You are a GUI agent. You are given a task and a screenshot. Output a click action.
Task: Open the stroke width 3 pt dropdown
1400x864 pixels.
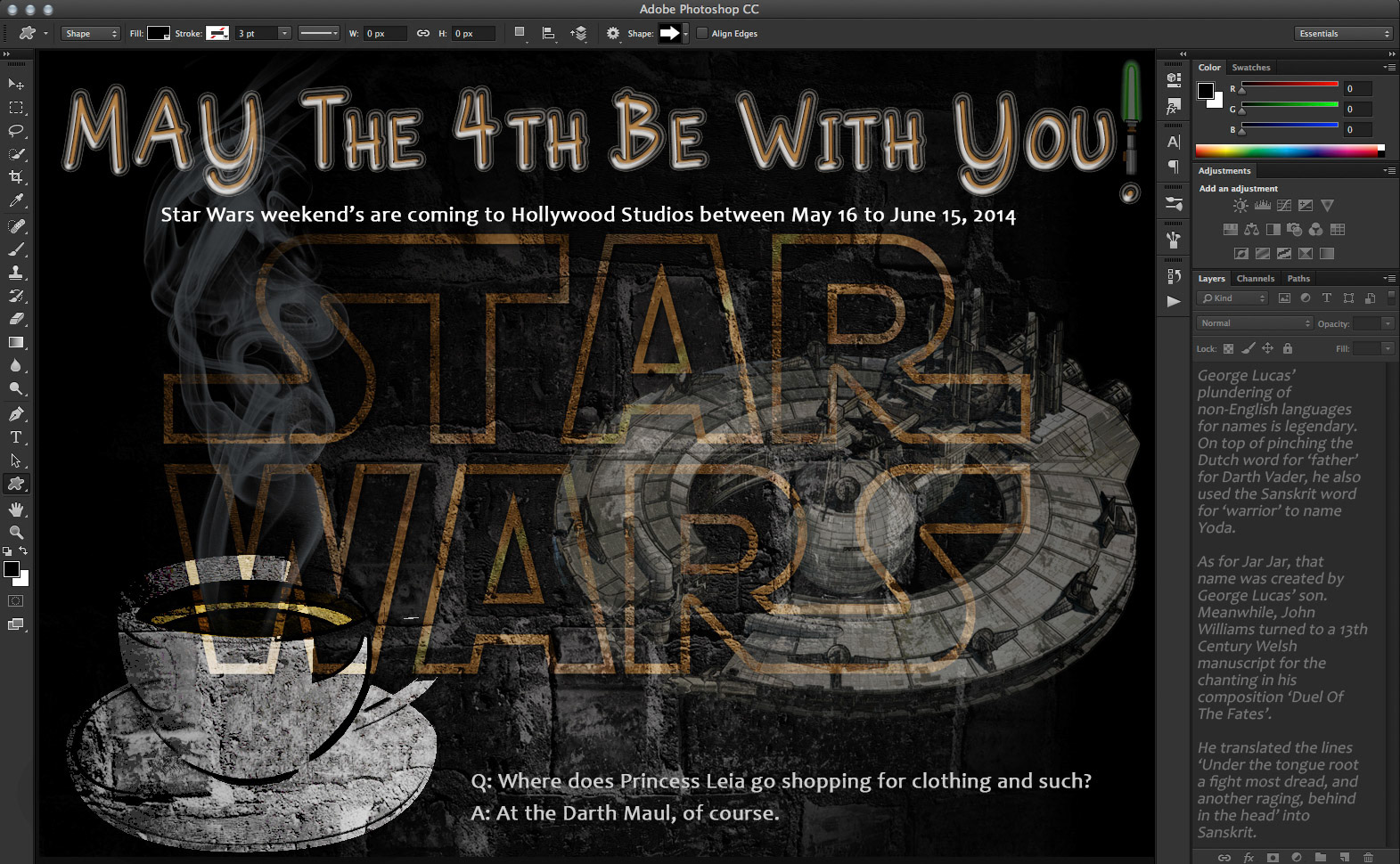click(284, 34)
